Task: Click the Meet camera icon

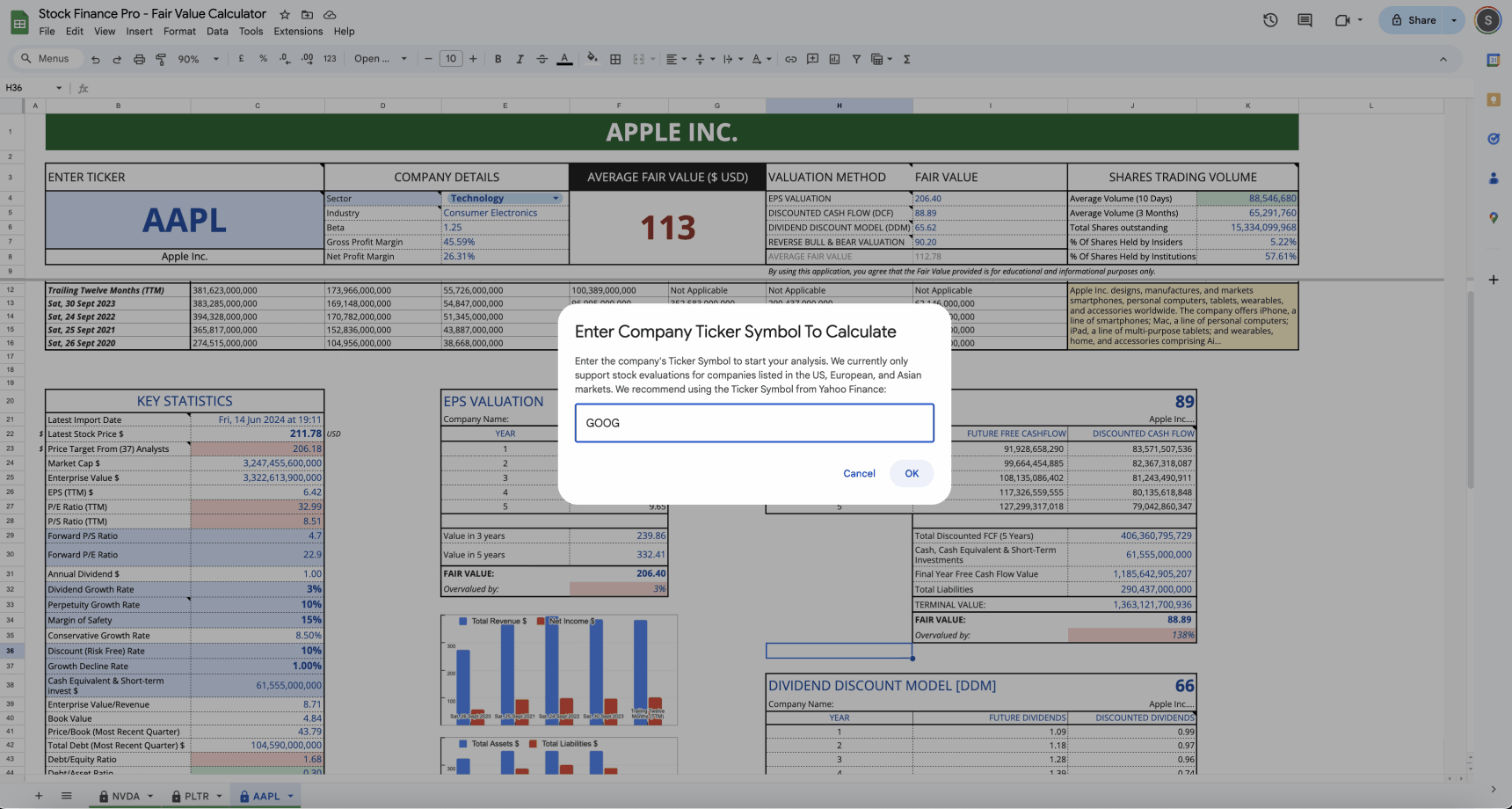Action: coord(1342,19)
